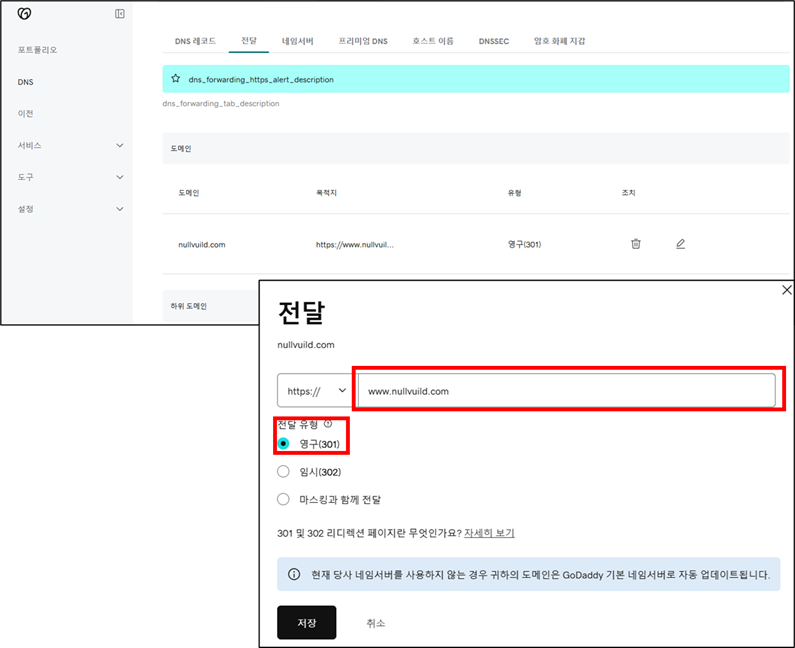Open 이전 in the sidebar

(25, 114)
